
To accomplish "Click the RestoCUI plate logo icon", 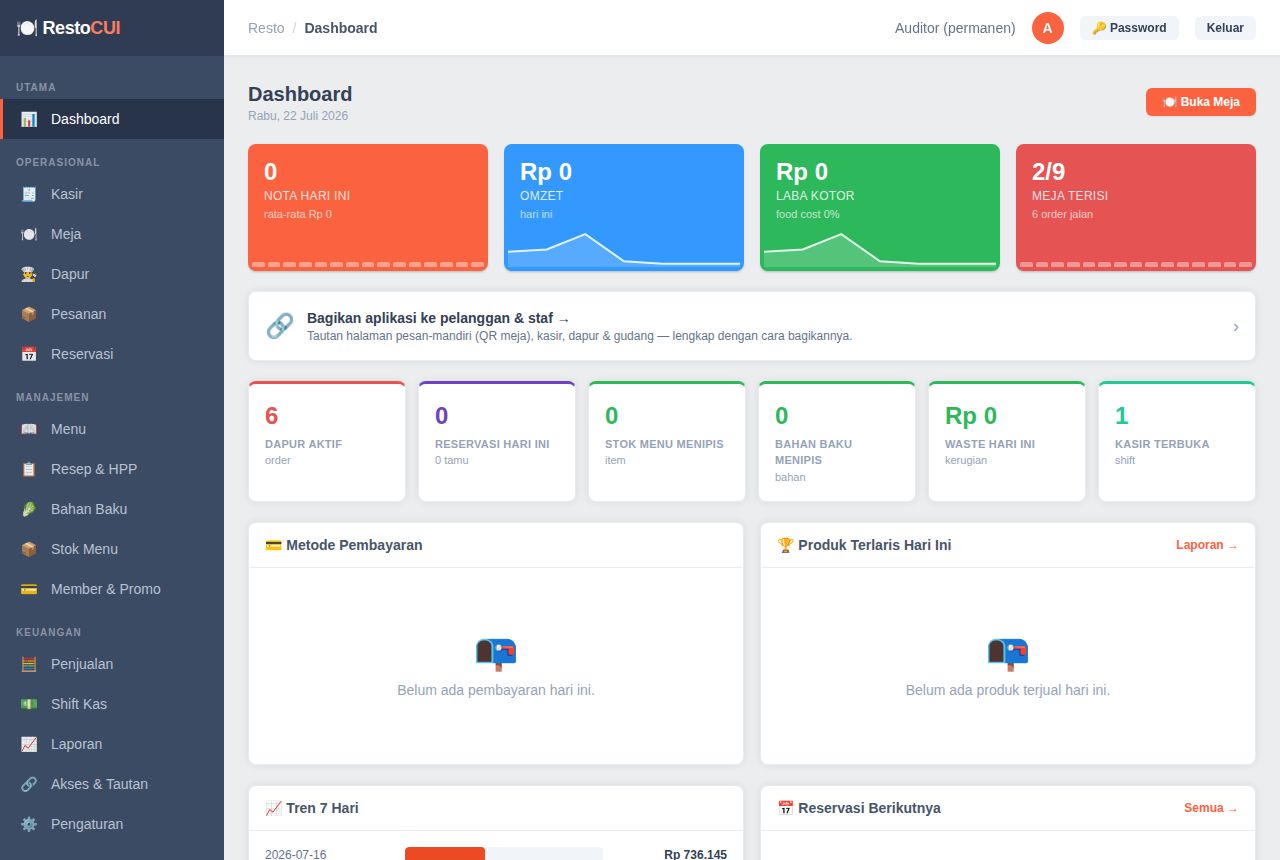I will [x=27, y=28].
